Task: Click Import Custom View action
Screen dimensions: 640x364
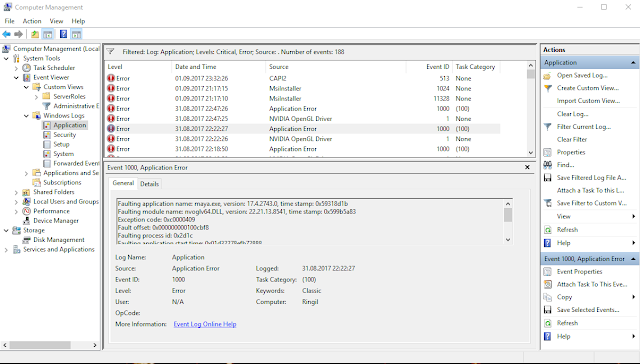Action: (588, 101)
